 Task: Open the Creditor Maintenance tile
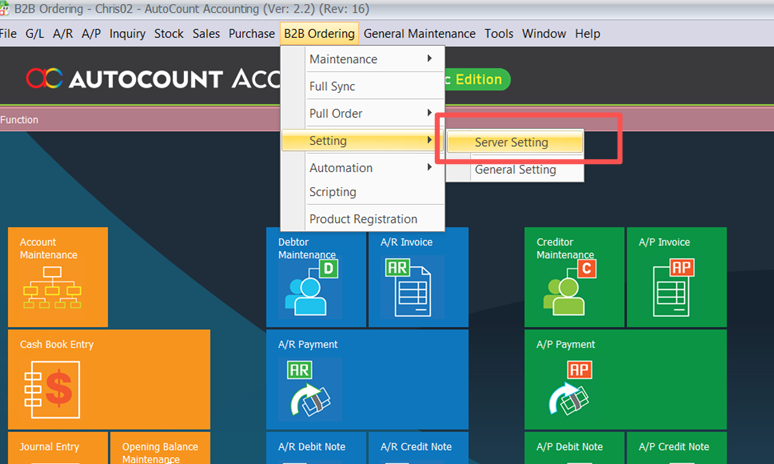pos(574,277)
